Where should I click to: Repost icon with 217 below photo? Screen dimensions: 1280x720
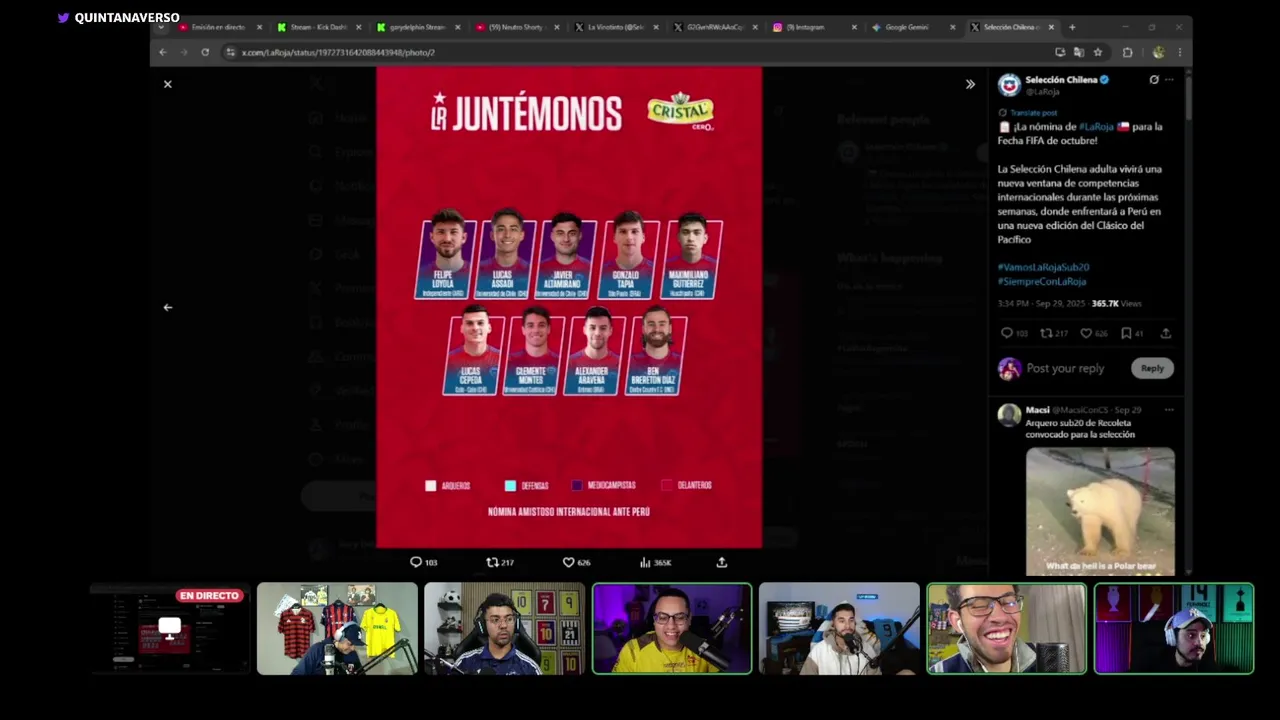(x=492, y=562)
